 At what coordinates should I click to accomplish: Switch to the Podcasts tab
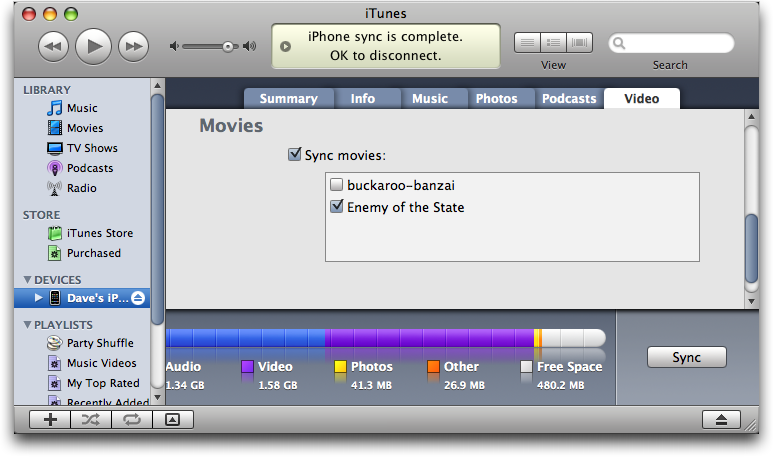click(569, 99)
